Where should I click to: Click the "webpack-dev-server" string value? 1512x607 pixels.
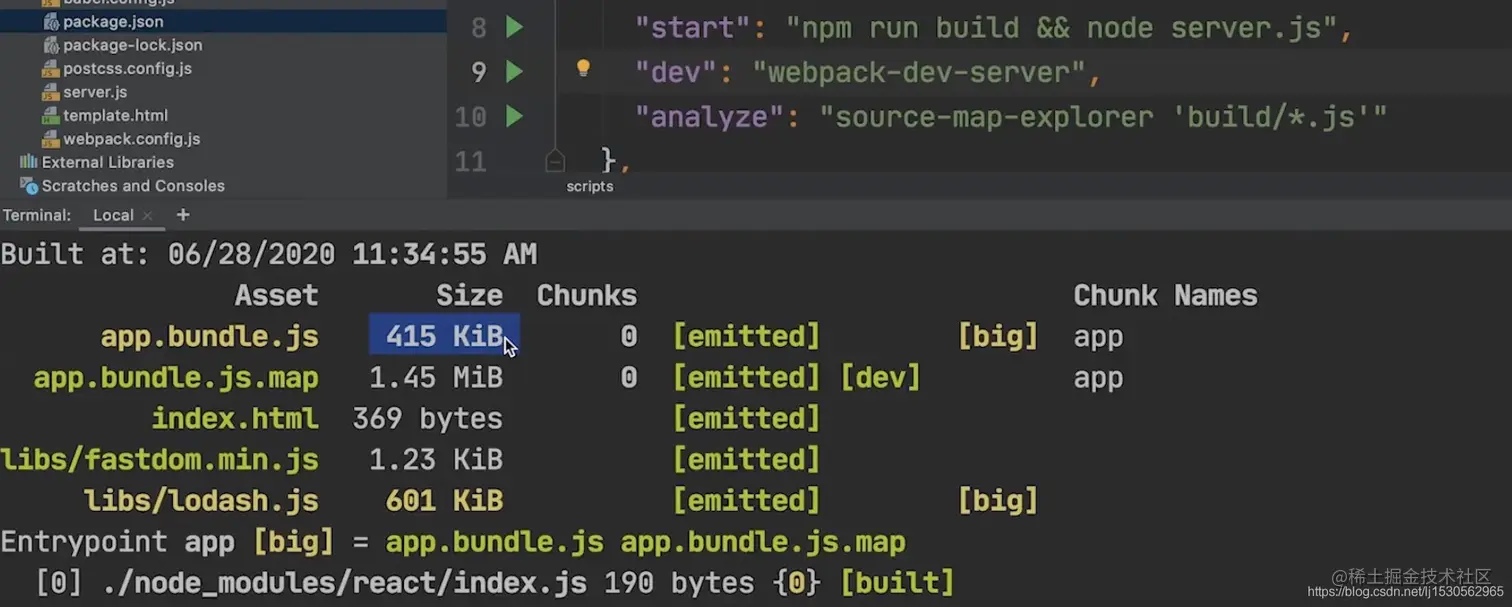pos(919,72)
